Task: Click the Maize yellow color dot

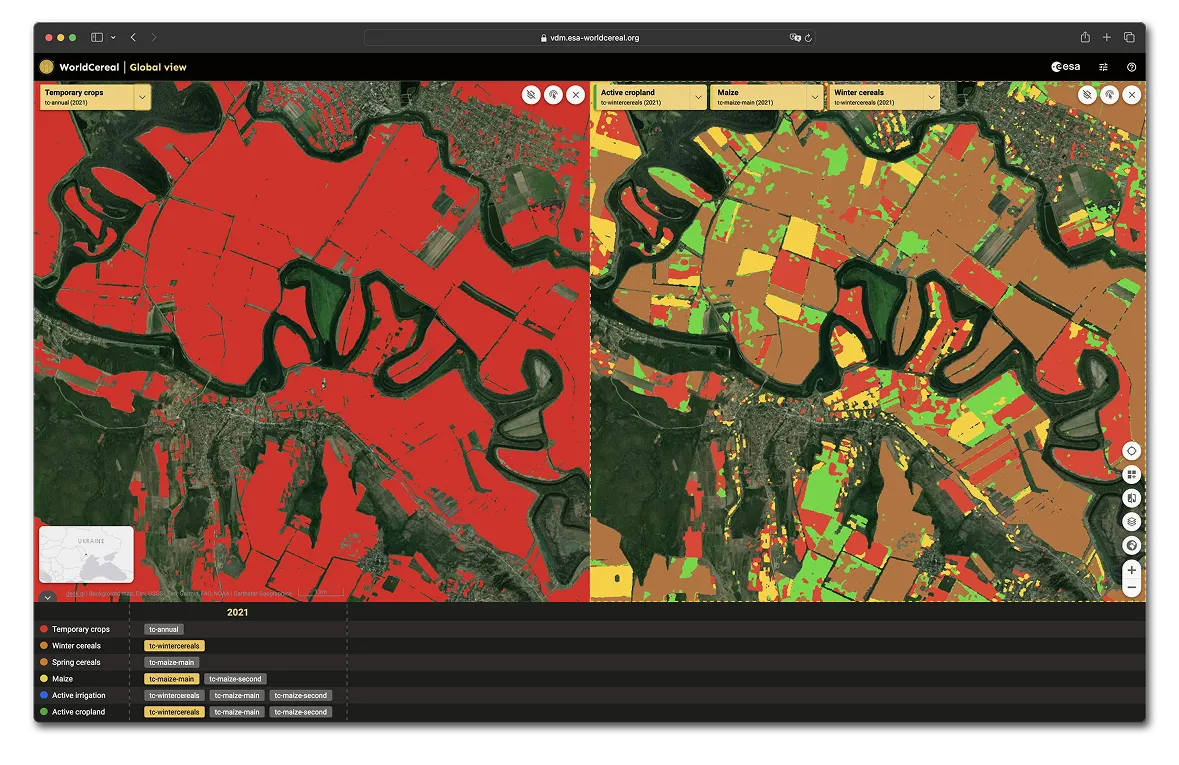Action: 44,678
